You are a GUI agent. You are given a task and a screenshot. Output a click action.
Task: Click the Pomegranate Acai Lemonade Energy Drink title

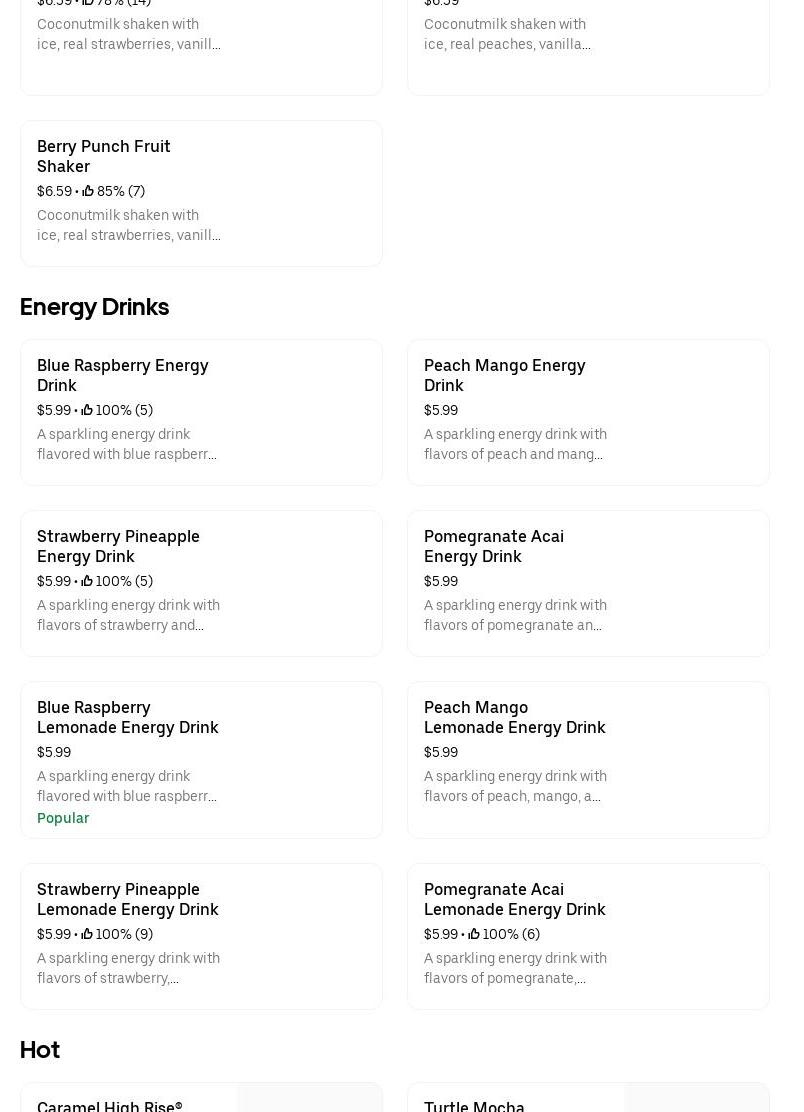514,899
